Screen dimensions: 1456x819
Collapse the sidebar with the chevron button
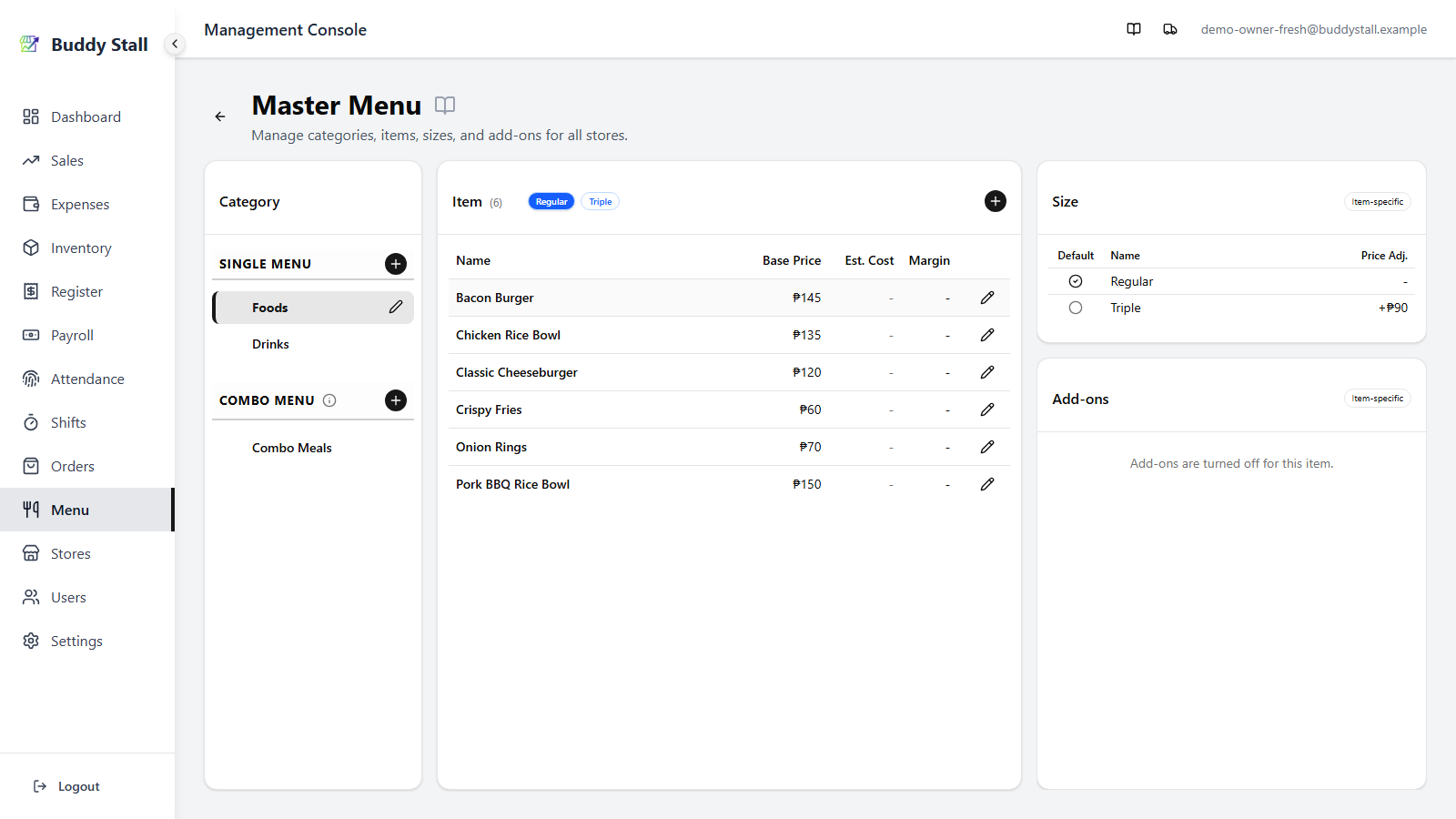pos(175,44)
